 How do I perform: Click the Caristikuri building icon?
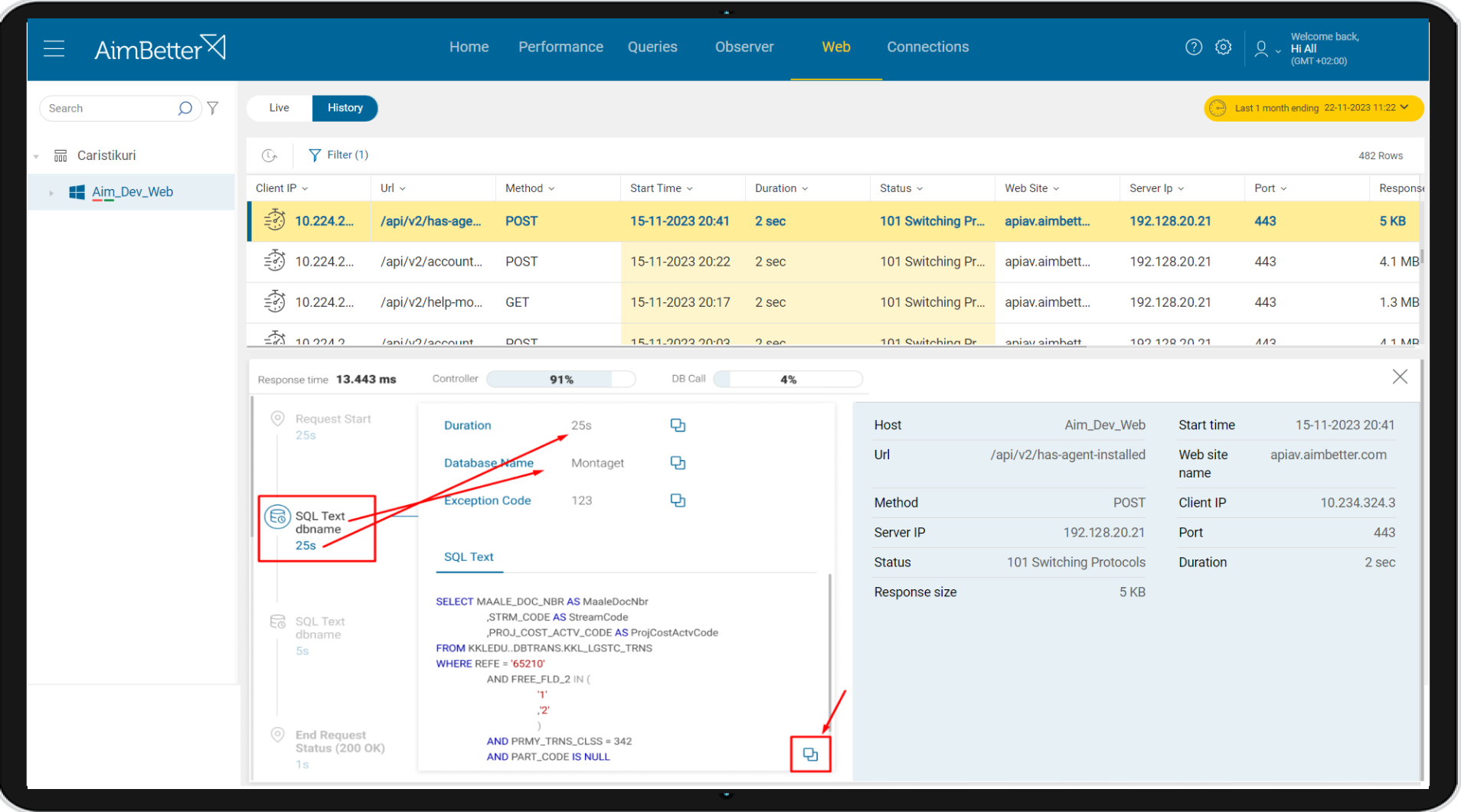(x=60, y=155)
